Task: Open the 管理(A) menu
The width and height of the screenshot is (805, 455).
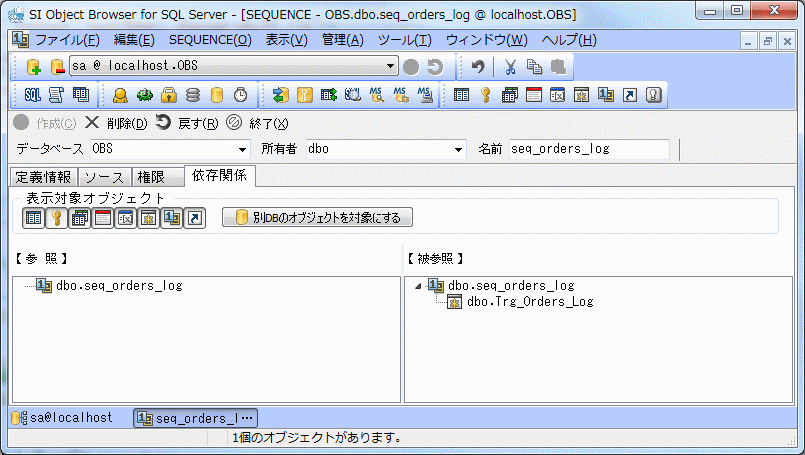Action: click(342, 40)
